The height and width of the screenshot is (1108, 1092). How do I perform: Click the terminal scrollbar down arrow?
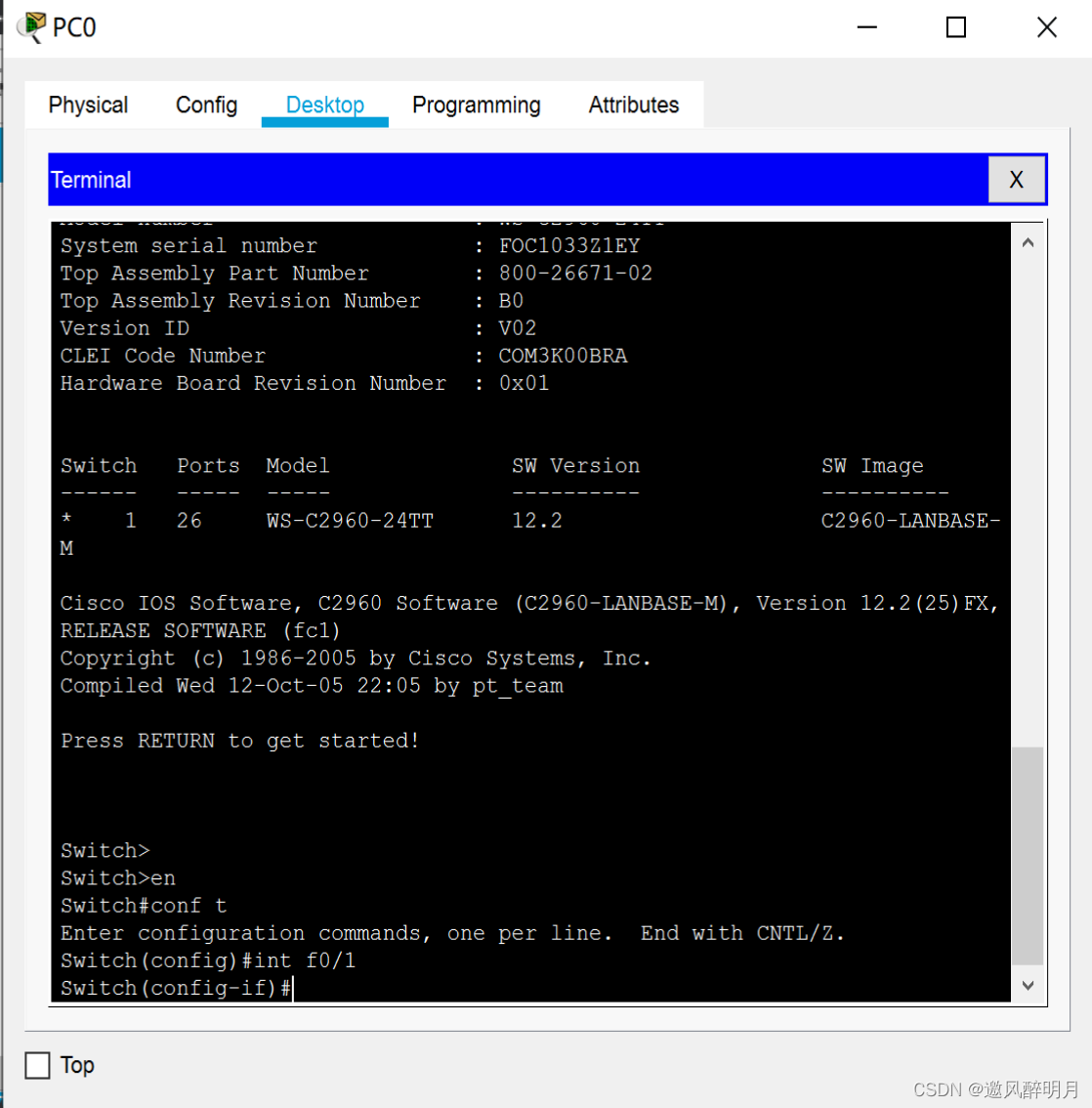[x=1028, y=985]
